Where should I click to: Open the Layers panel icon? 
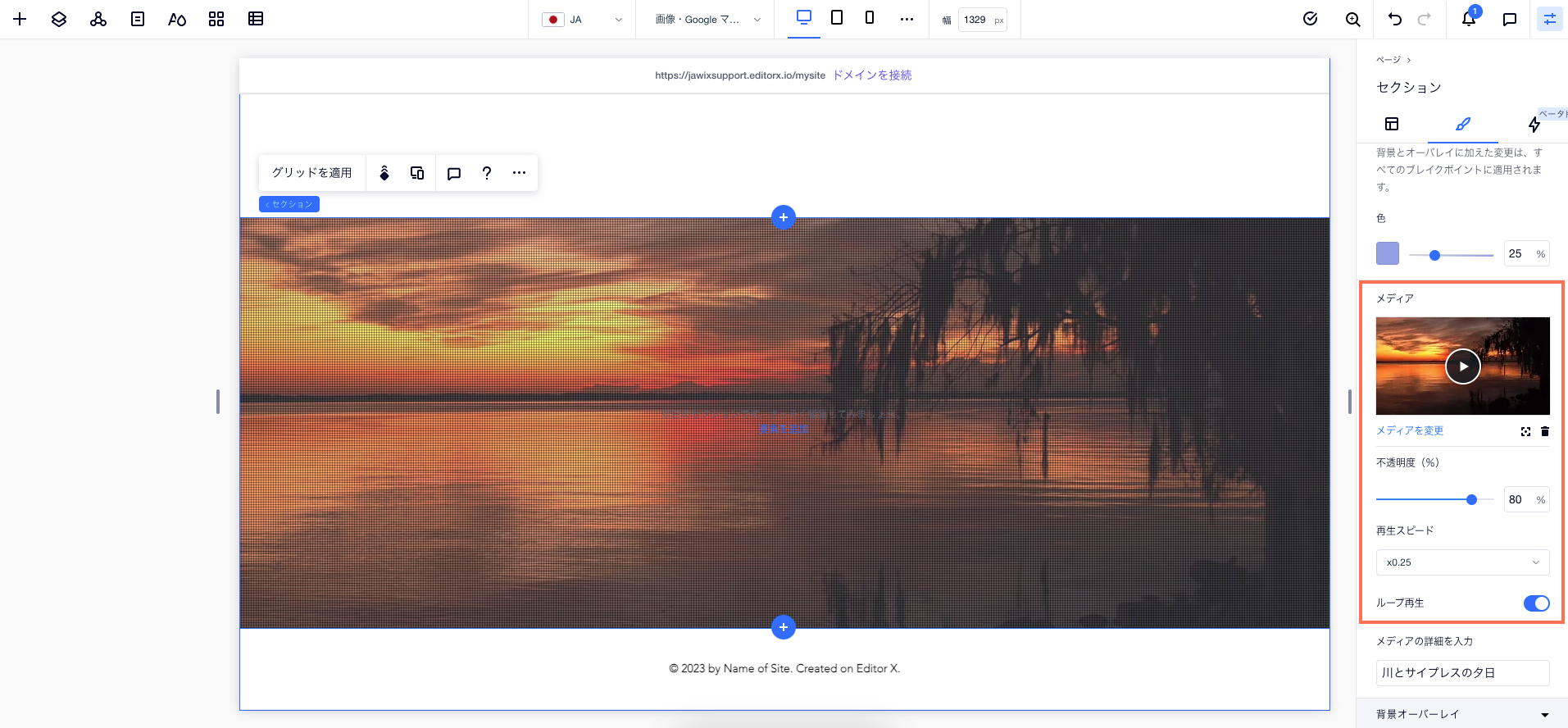click(x=59, y=19)
